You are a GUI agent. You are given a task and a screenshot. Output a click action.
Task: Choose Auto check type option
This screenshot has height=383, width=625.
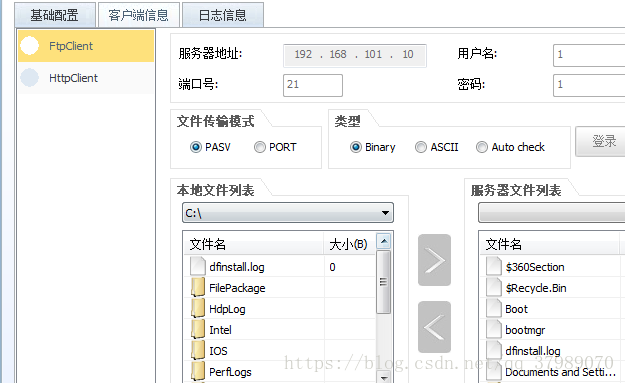pos(482,147)
